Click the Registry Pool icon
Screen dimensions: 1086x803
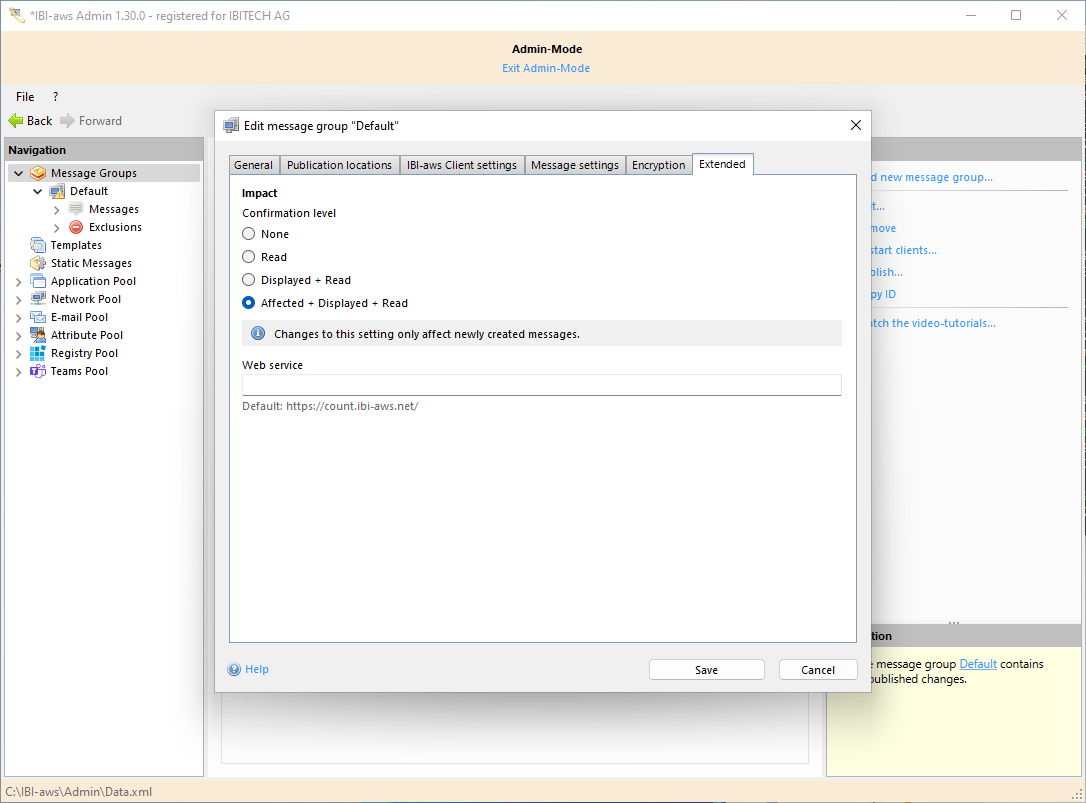pos(38,353)
